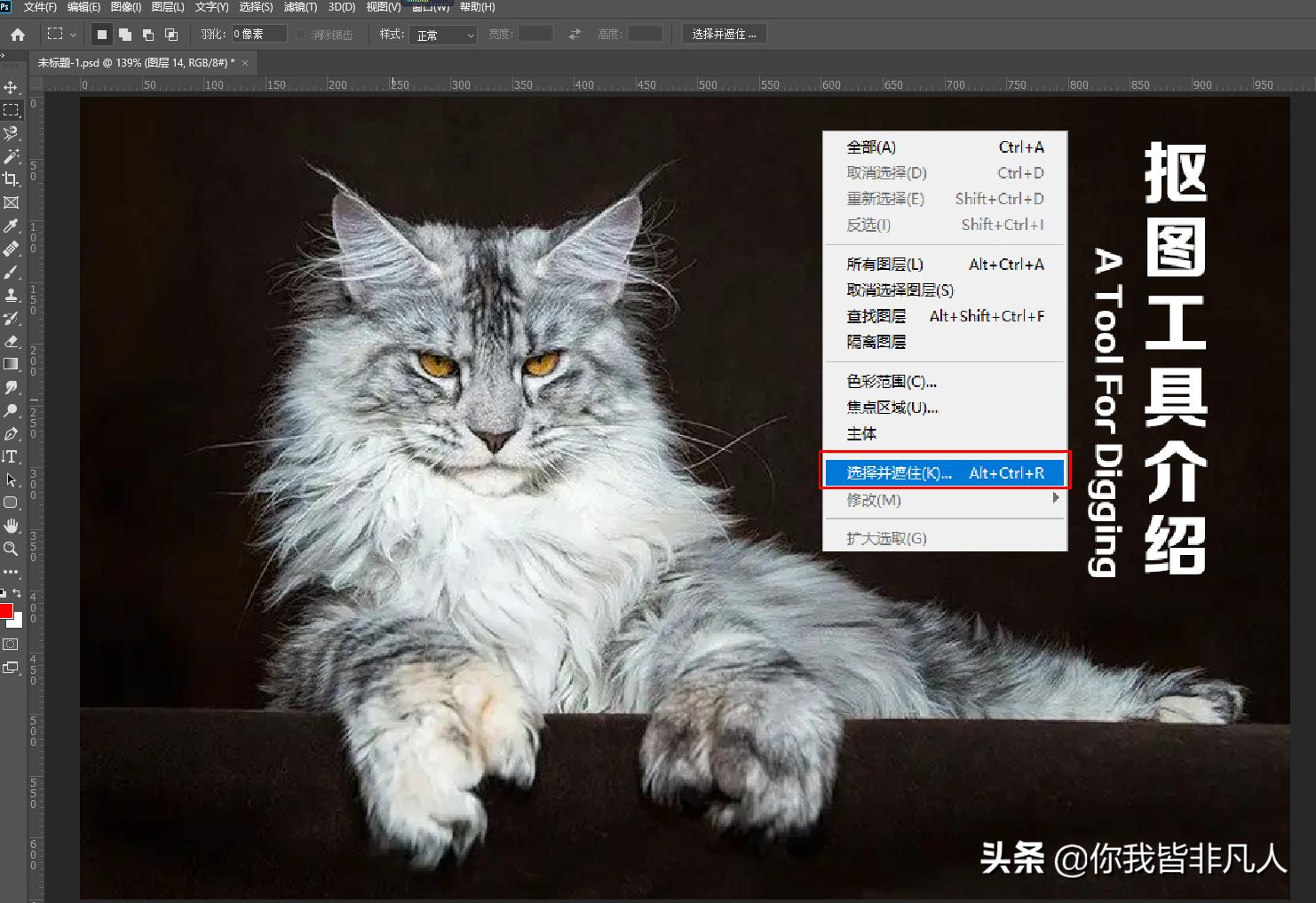Select the Magic Wand tool
Image resolution: width=1316 pixels, height=903 pixels.
(x=12, y=157)
